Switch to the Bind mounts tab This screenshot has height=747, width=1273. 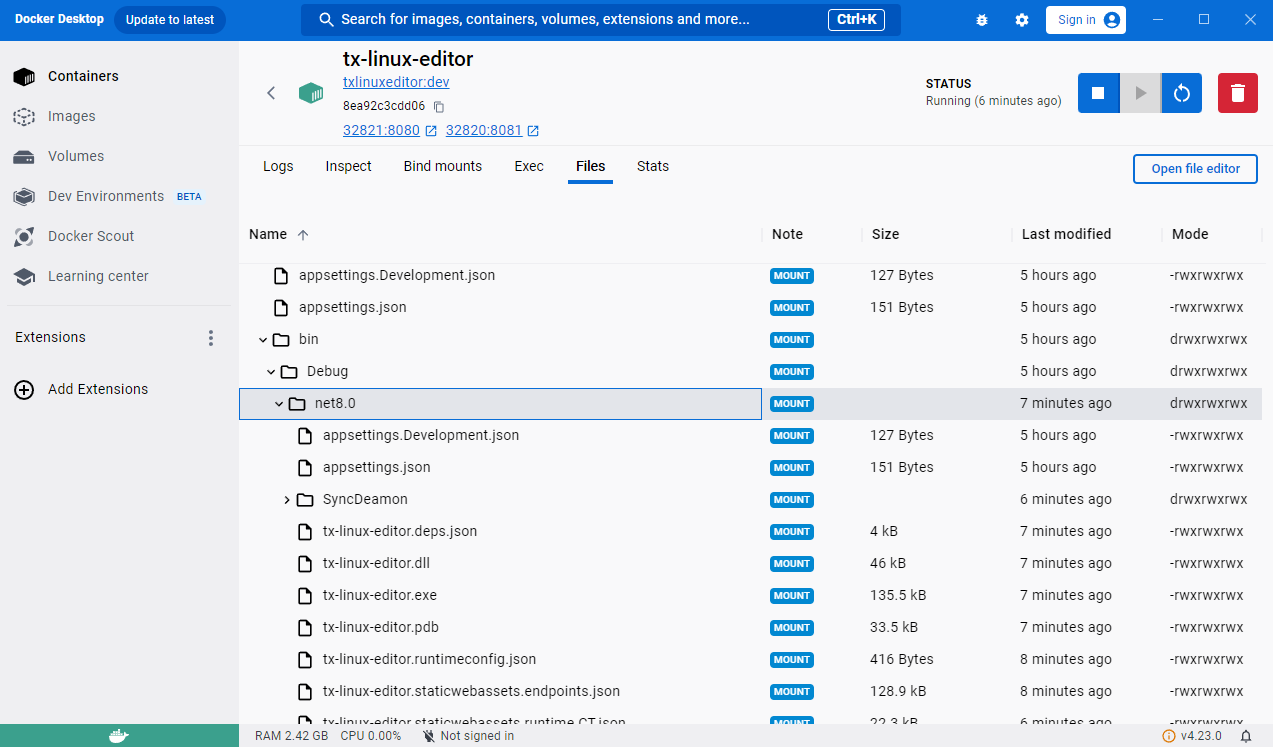click(x=443, y=166)
